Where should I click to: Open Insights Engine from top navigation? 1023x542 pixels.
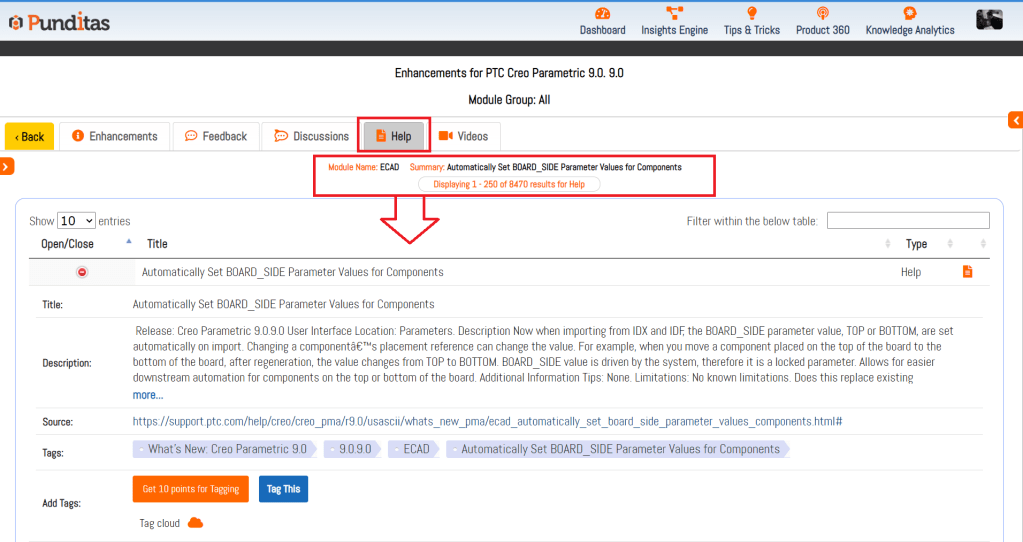point(674,14)
